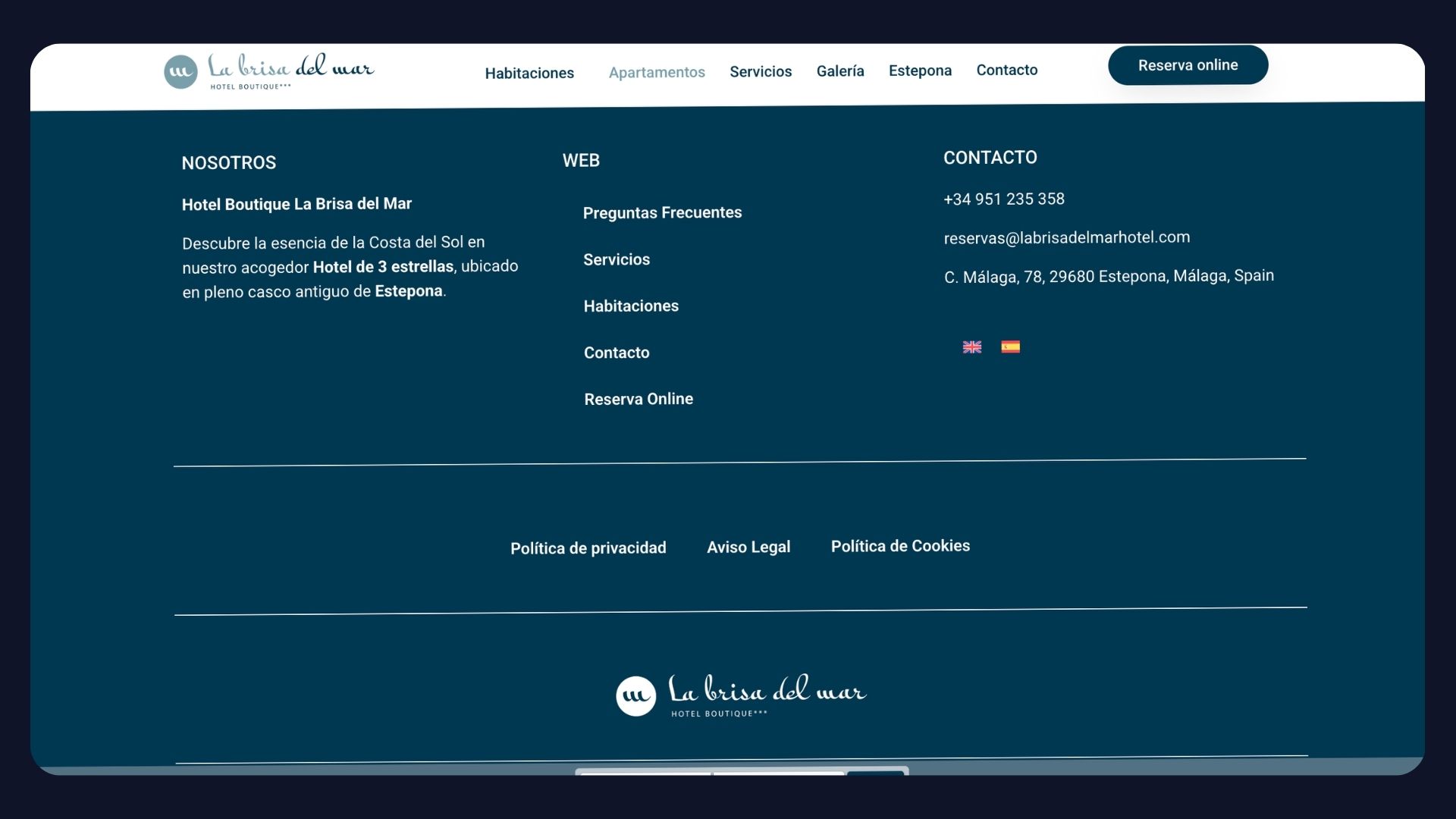Viewport: 1456px width, 819px height.
Task: Open Preguntas Frecuentes link
Action: [663, 213]
